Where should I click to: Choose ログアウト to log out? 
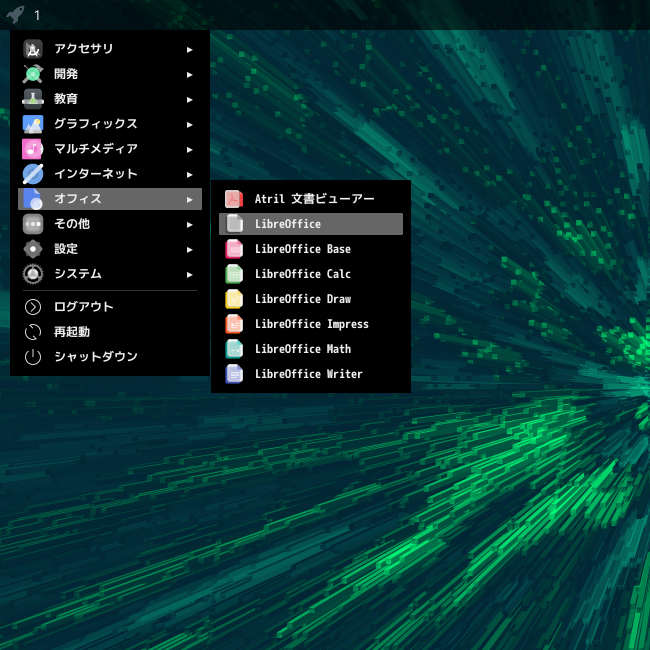110,307
